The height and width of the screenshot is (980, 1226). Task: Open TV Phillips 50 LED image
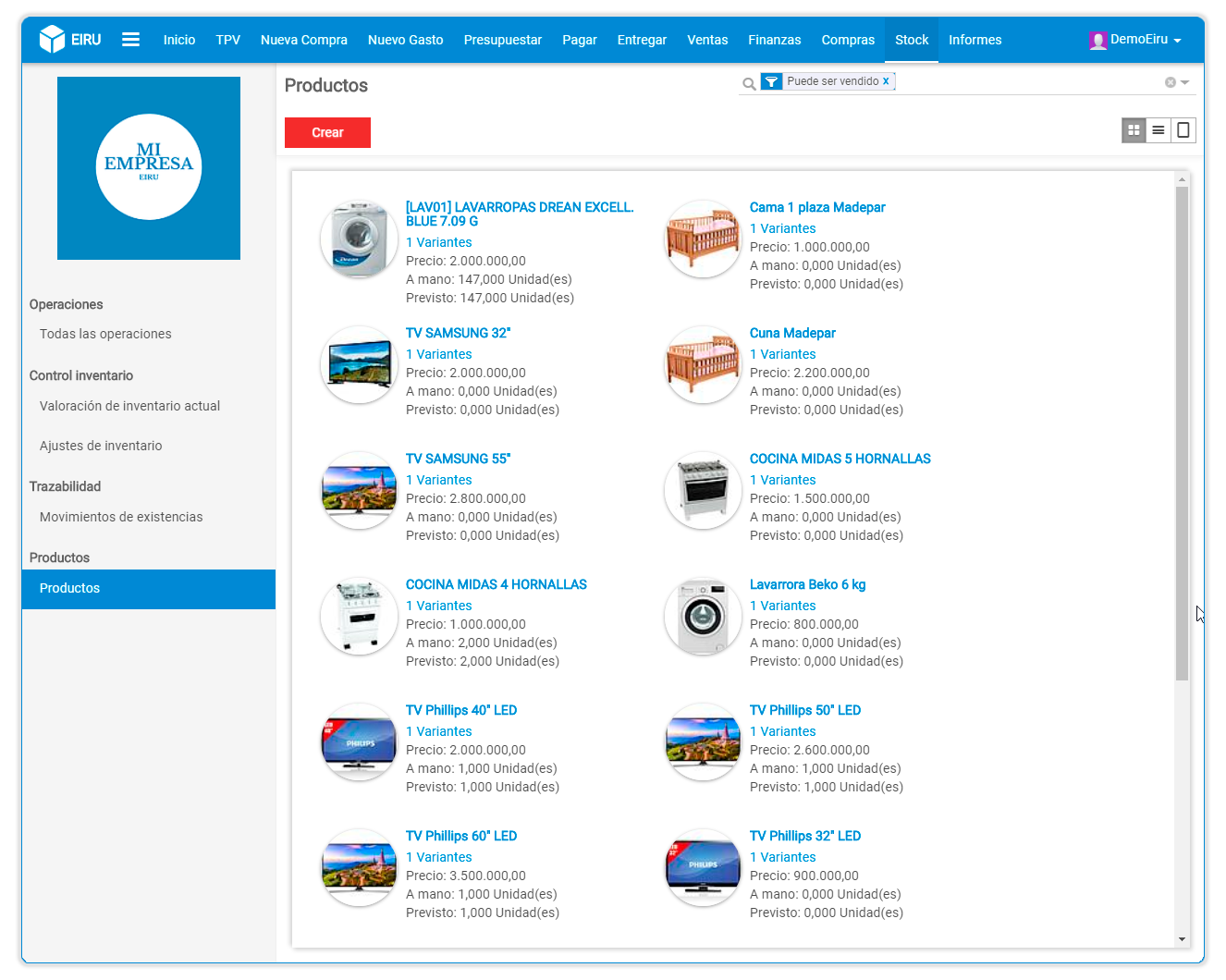(703, 741)
